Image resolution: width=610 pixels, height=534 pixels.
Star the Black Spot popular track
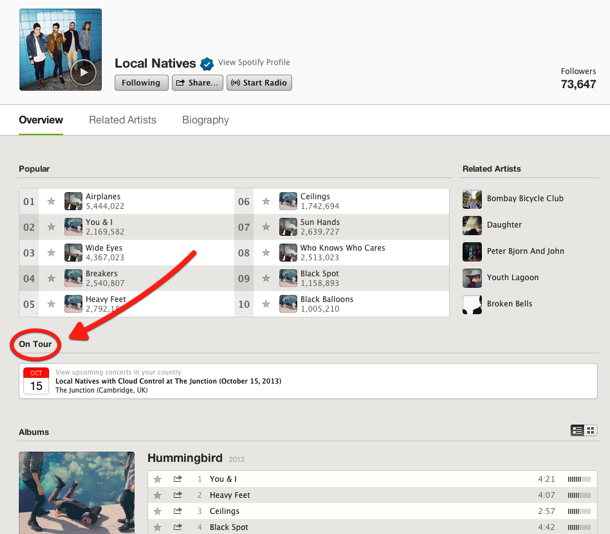pyautogui.click(x=266, y=278)
